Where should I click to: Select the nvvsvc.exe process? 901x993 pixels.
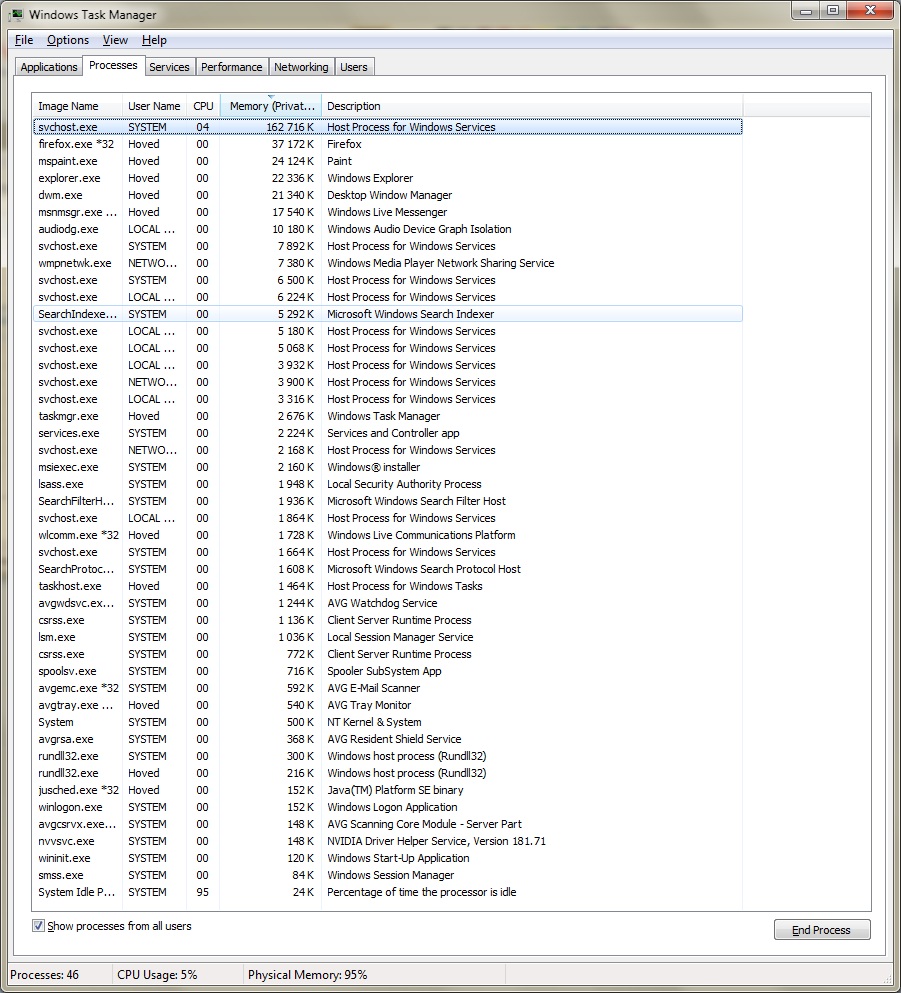click(x=387, y=841)
